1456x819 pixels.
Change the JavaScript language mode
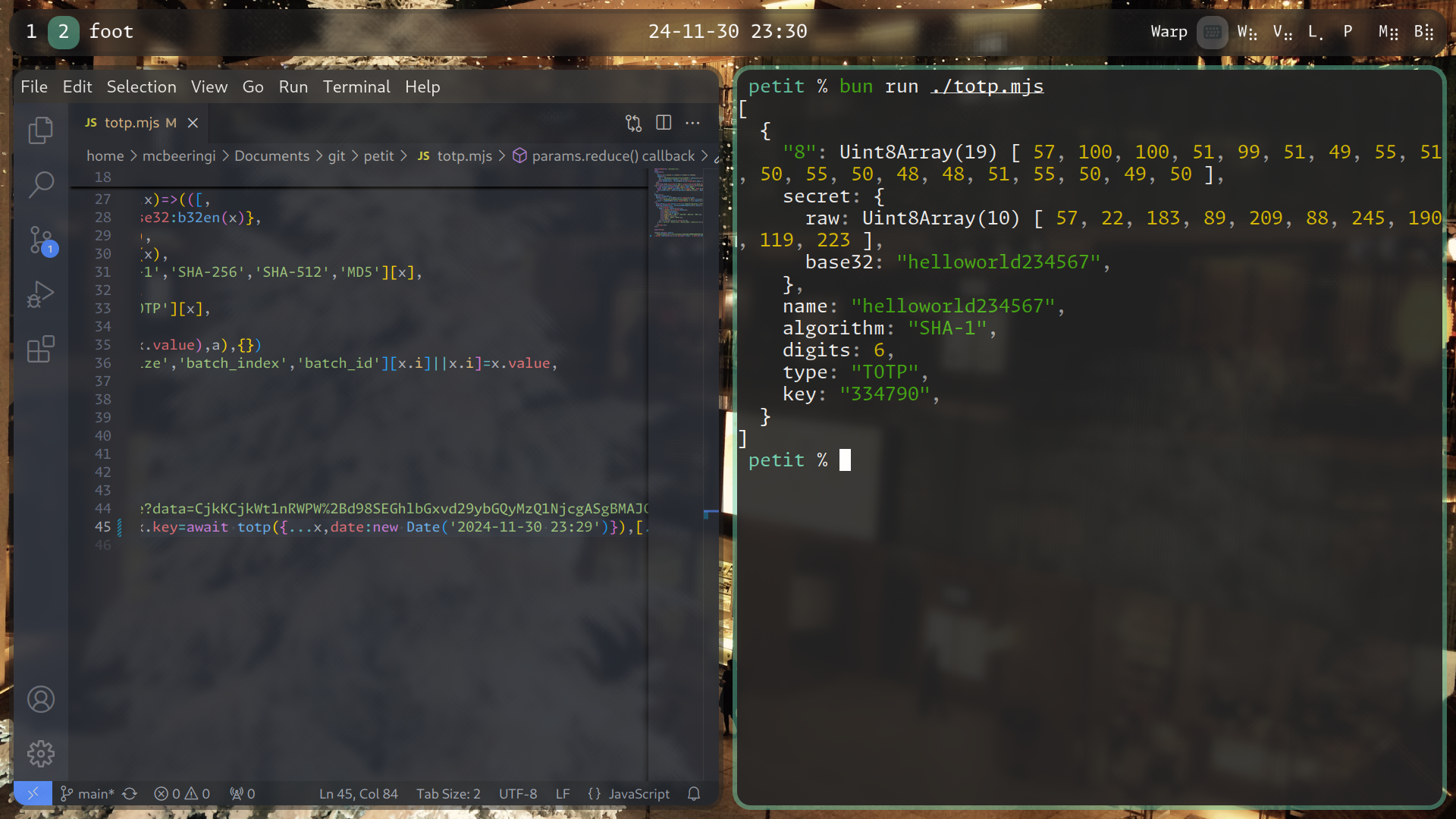pos(639,794)
